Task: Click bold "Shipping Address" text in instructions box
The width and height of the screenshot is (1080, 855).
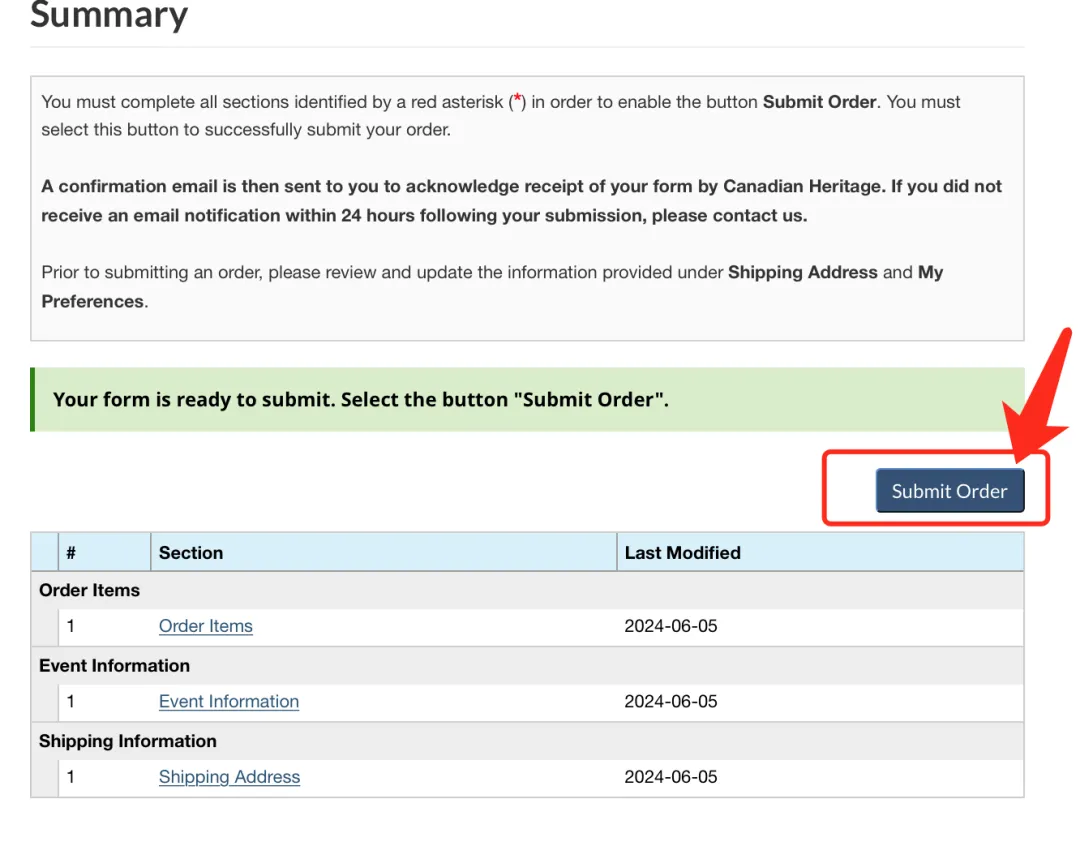Action: click(x=802, y=272)
